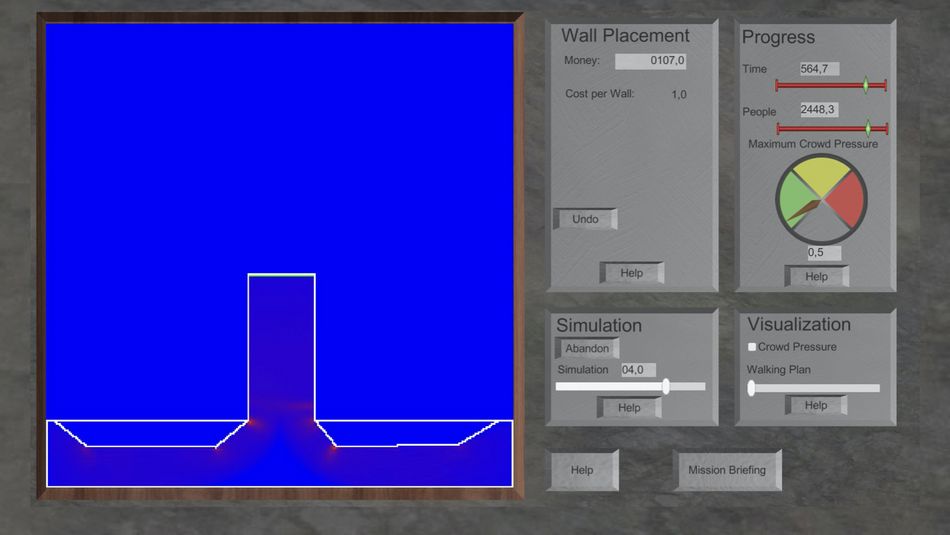Open Help in the Simulation panel
Viewport: 950px width, 535px height.
(x=629, y=408)
